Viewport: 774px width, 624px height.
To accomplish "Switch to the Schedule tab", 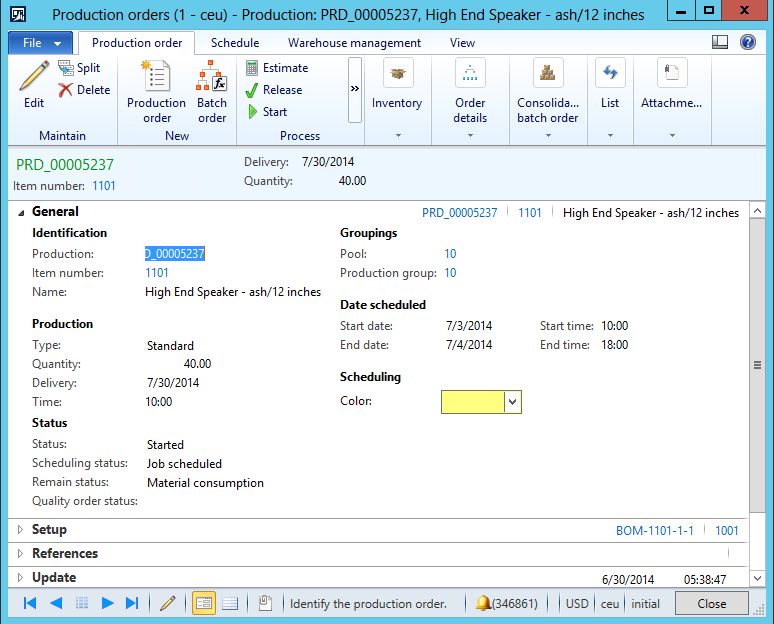I will [235, 43].
